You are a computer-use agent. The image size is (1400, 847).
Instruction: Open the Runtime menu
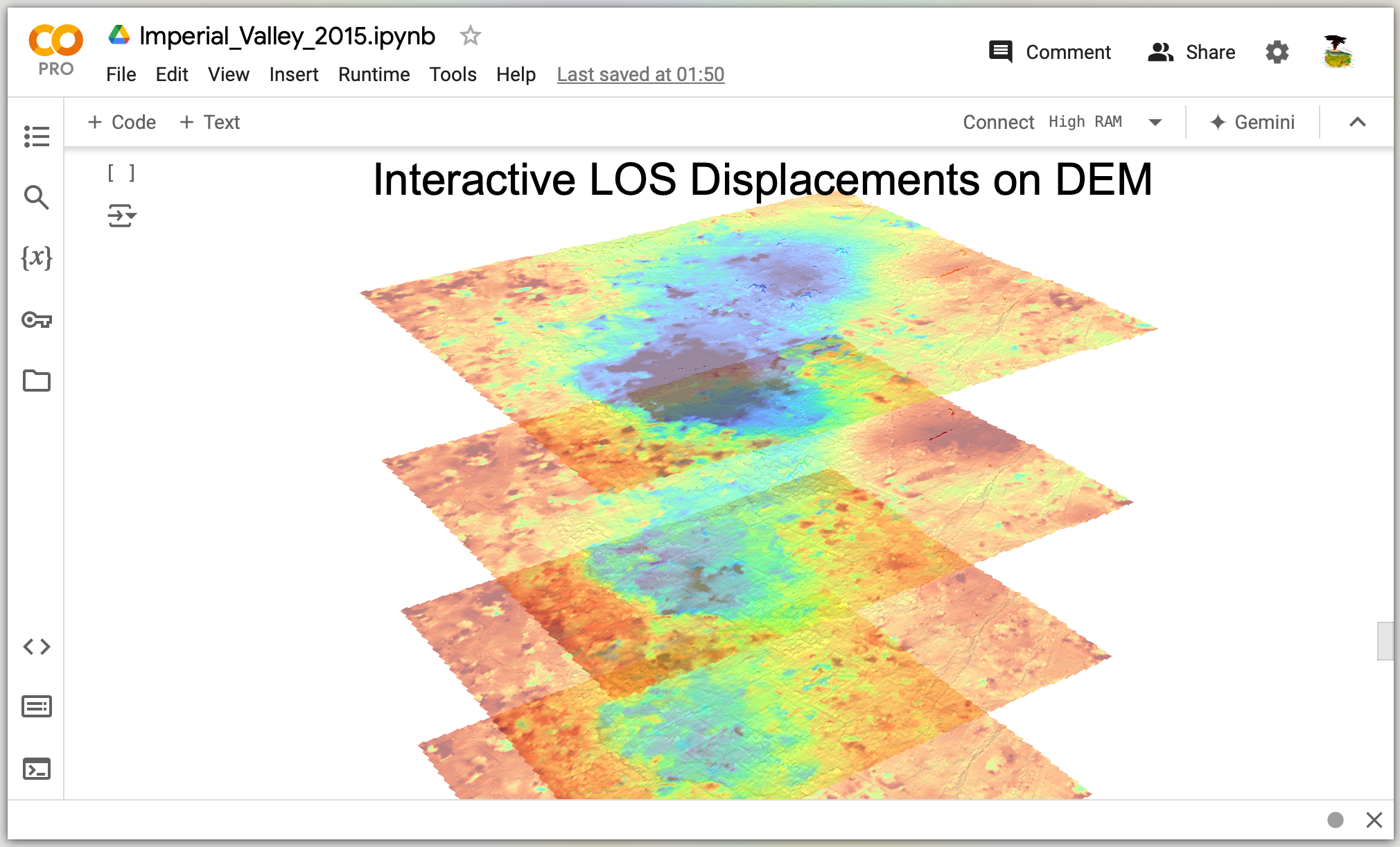(x=374, y=74)
